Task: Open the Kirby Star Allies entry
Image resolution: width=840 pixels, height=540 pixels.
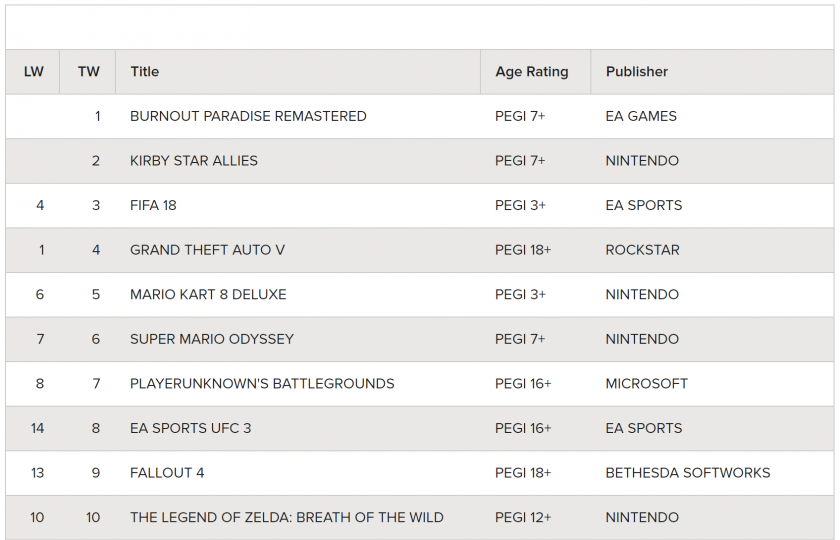Action: 194,161
